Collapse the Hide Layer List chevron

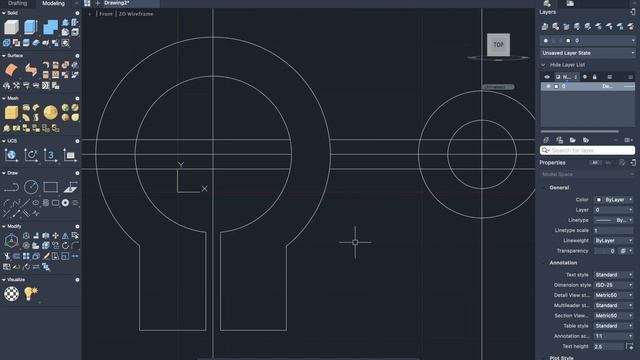[543, 65]
